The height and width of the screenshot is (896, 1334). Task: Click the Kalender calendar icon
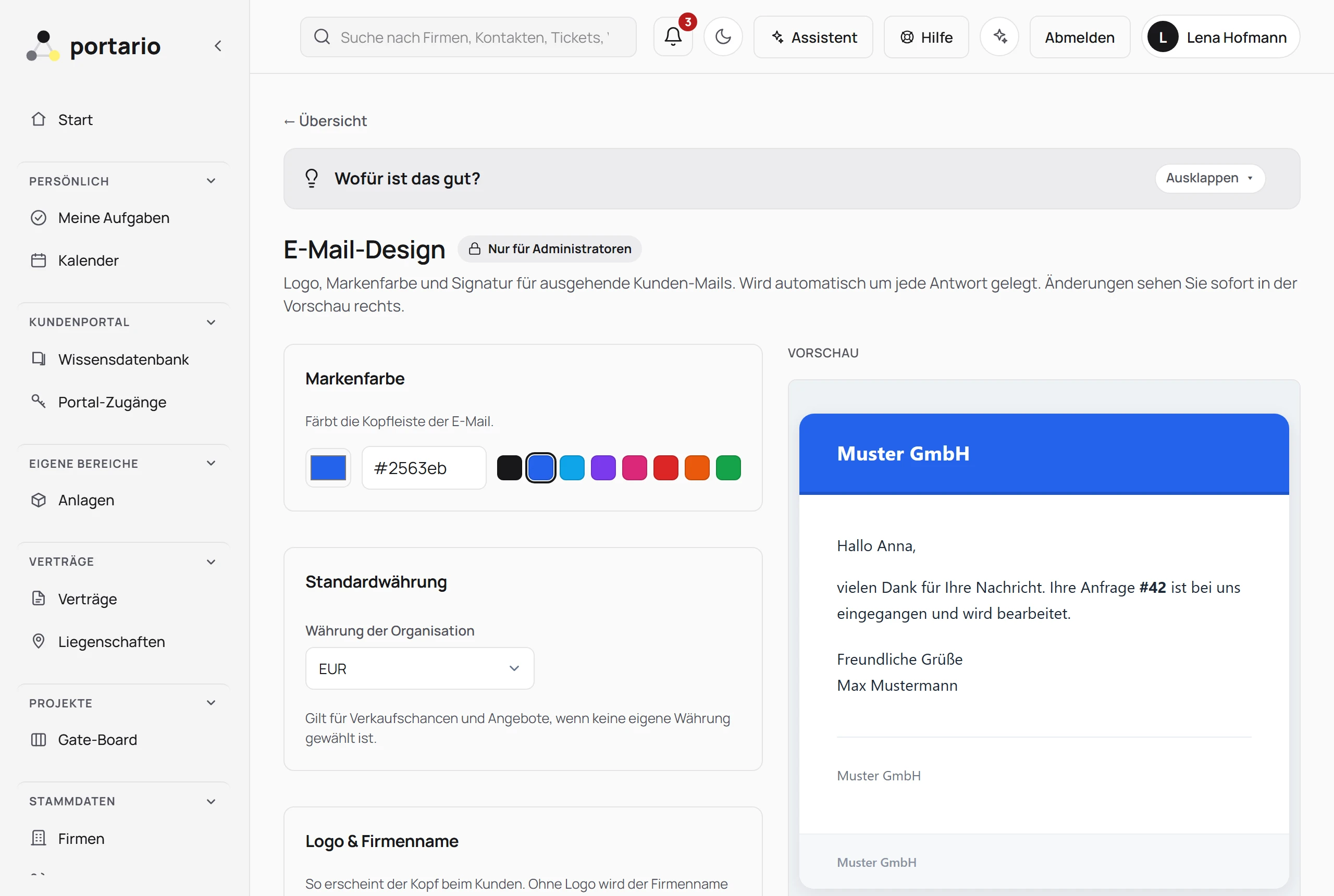tap(38, 260)
